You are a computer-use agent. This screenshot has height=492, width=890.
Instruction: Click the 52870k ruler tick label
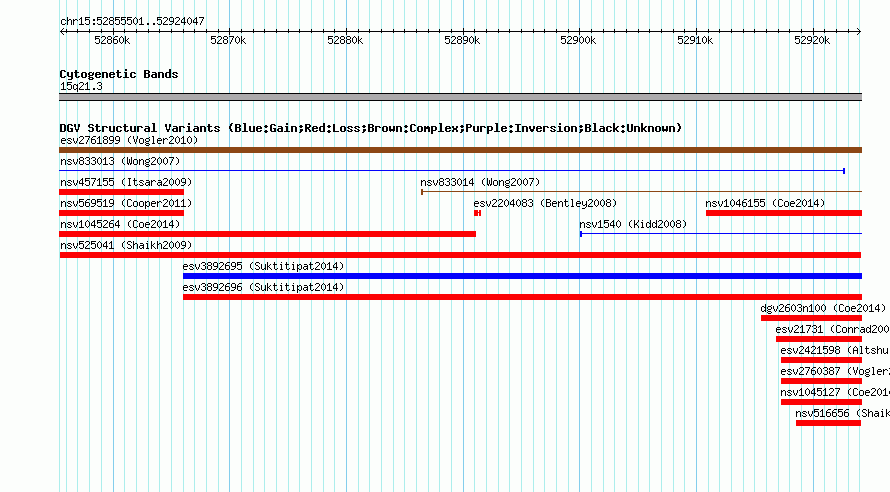click(228, 40)
